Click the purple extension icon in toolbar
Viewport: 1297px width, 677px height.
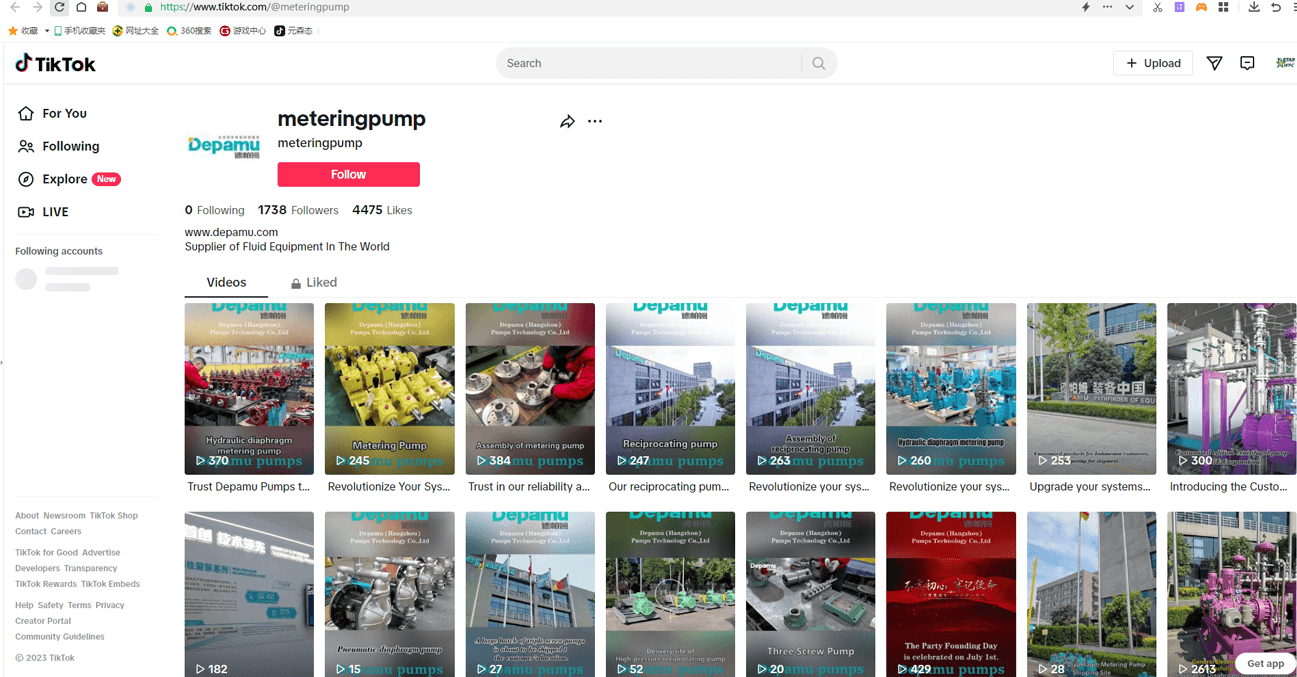pyautogui.click(x=1179, y=7)
